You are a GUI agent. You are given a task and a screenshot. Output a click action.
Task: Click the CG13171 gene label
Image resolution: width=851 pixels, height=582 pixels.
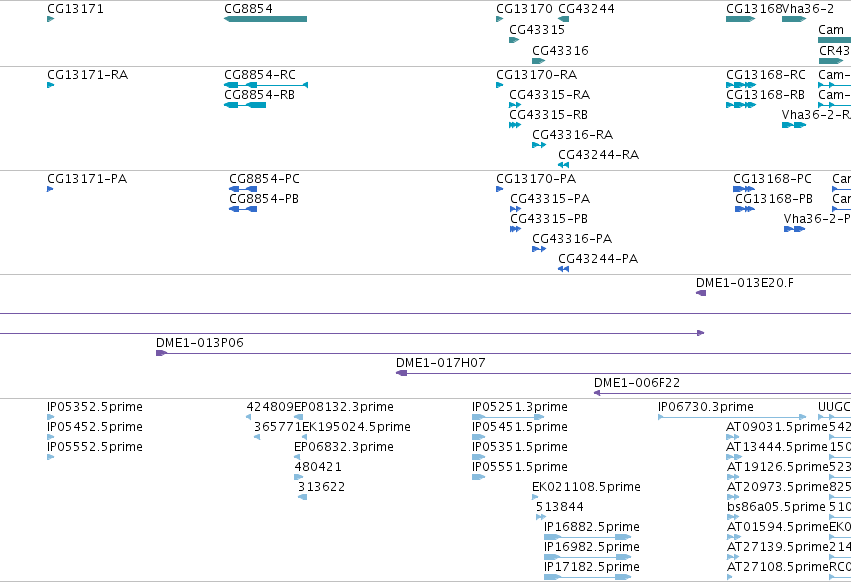(x=75, y=9)
